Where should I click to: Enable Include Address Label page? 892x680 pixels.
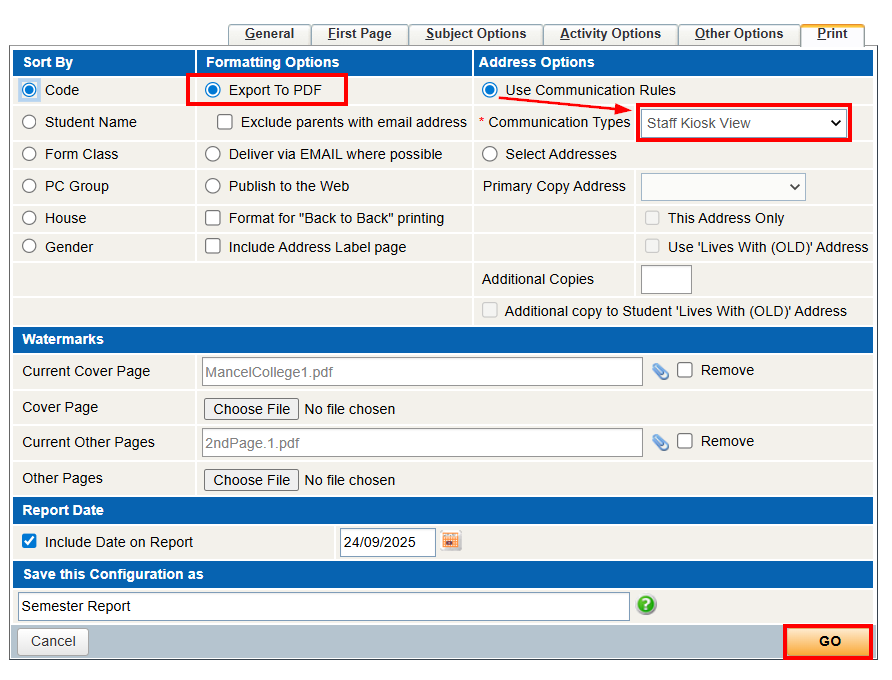[x=213, y=246]
